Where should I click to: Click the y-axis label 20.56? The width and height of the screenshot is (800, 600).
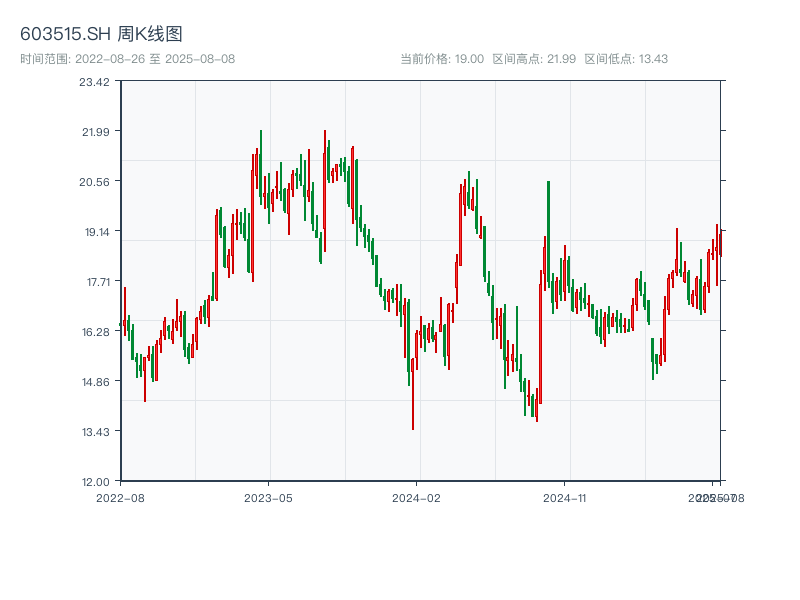(94, 182)
